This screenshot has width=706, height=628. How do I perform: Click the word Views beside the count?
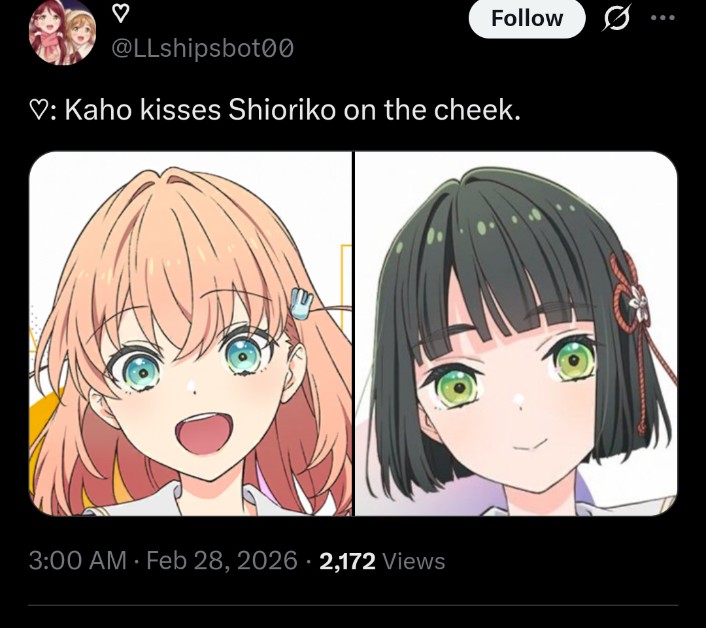[413, 561]
